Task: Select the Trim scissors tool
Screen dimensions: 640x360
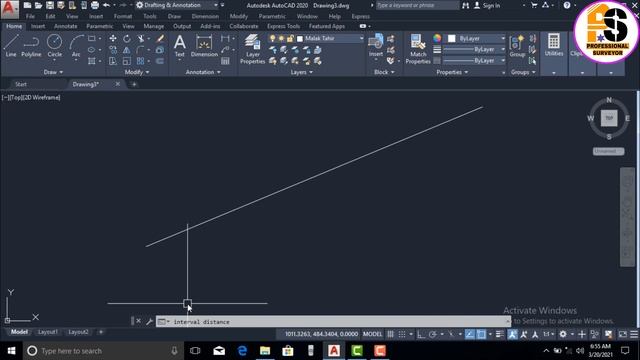Action: pyautogui.click(x=141, y=38)
